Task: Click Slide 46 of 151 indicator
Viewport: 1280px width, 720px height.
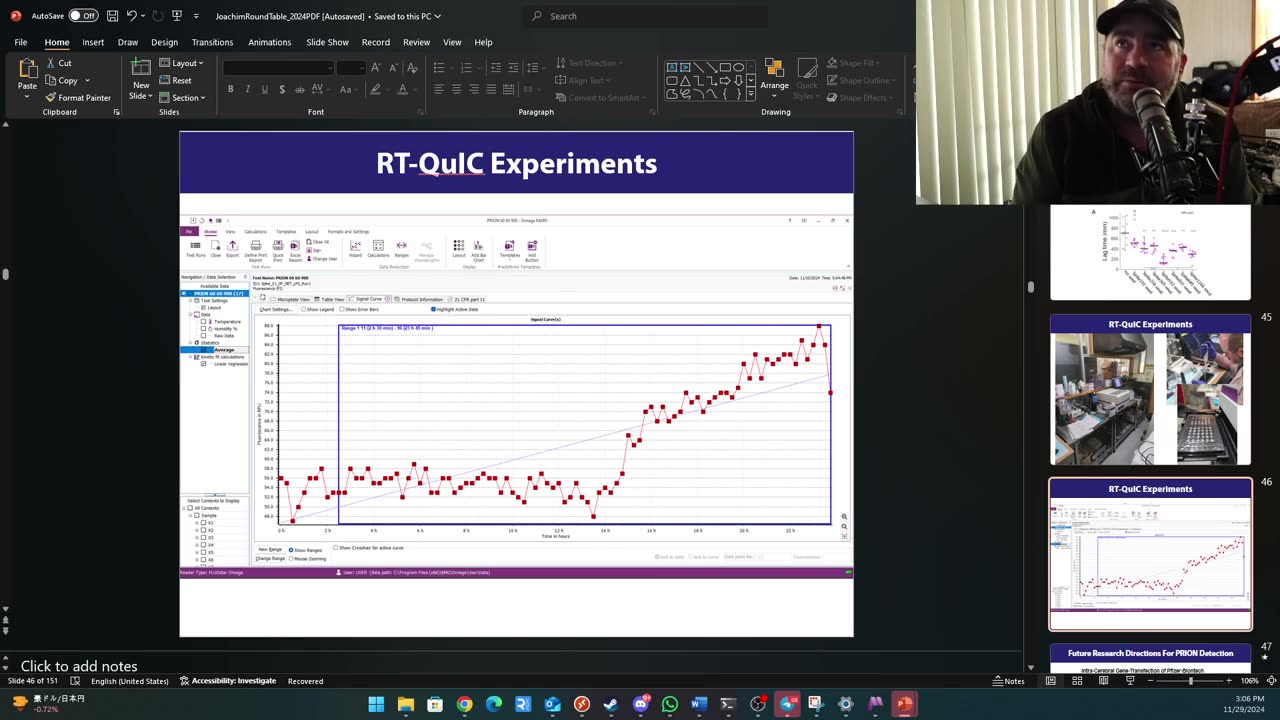Action: coord(35,681)
